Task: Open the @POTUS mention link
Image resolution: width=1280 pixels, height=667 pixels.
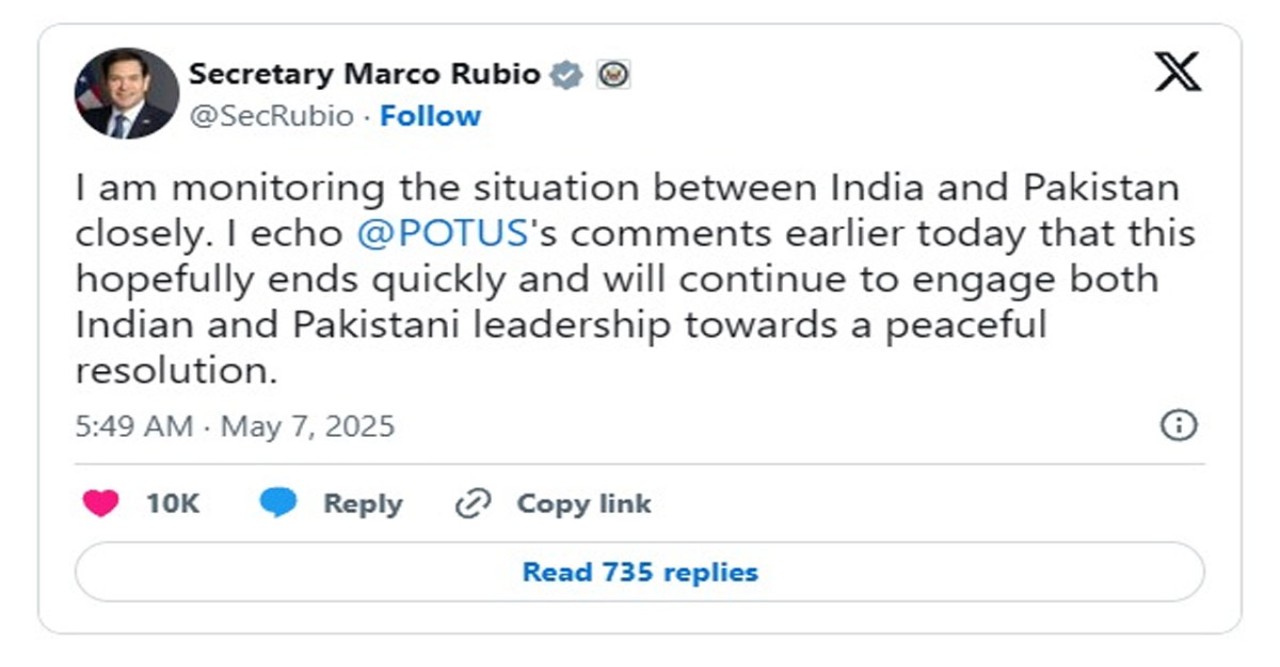Action: pyautogui.click(x=442, y=233)
